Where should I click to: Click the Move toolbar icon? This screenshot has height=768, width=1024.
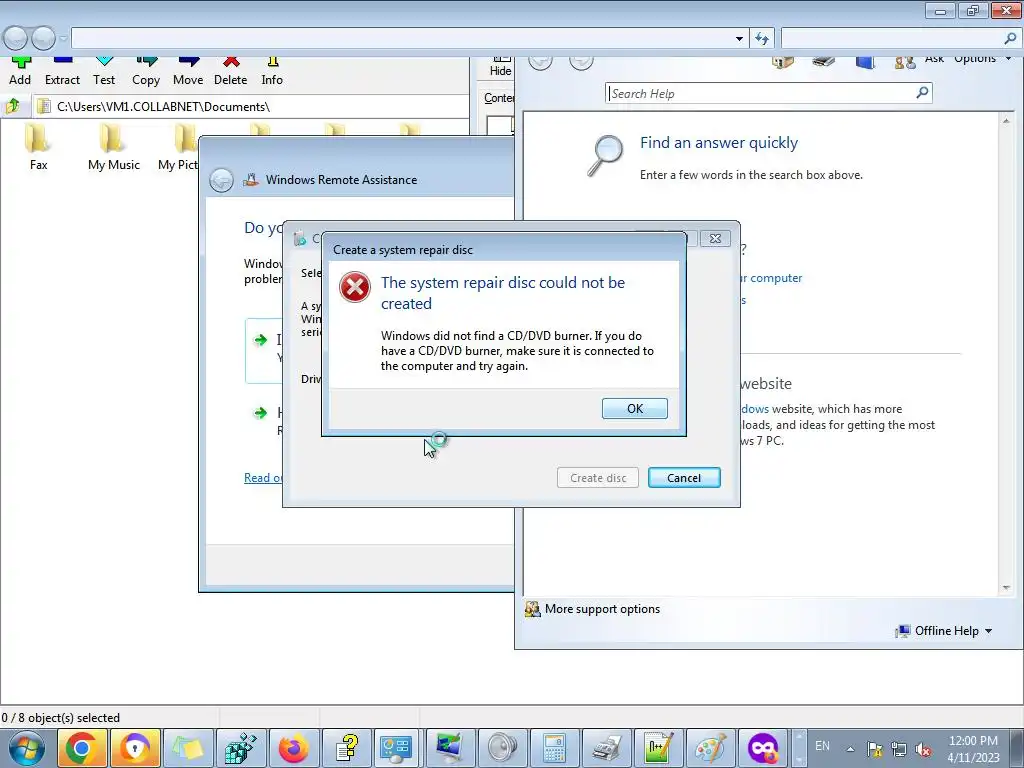click(x=188, y=71)
